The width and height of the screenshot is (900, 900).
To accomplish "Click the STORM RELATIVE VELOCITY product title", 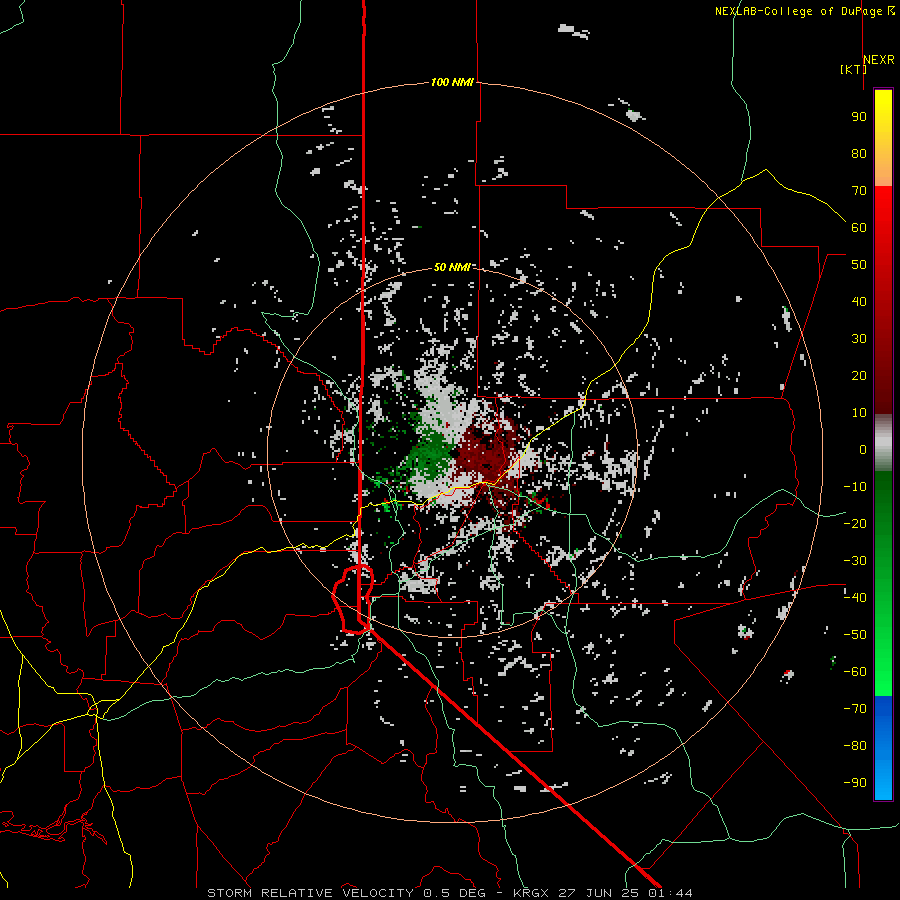I will pyautogui.click(x=311, y=893).
